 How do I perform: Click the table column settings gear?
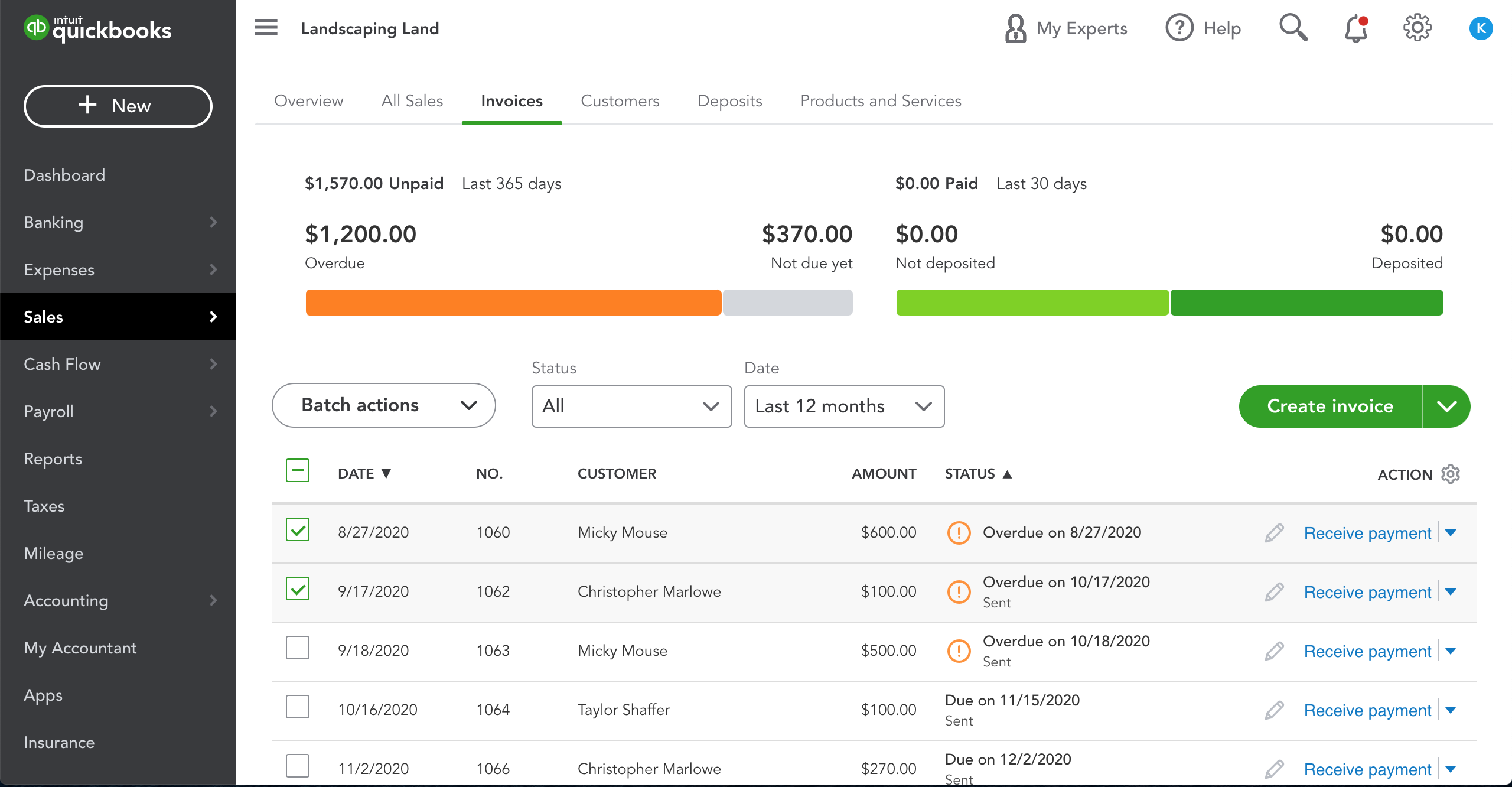(1451, 474)
